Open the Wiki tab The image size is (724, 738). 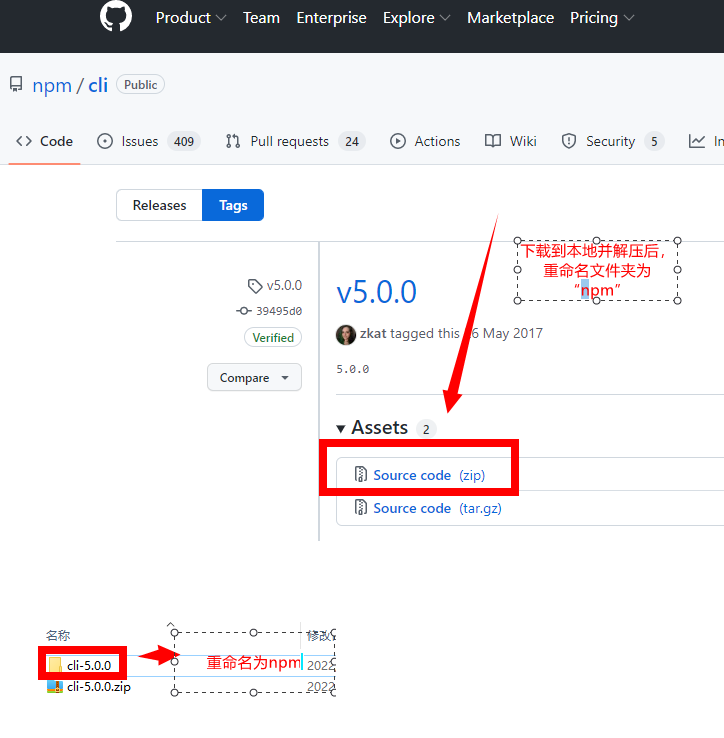point(510,141)
